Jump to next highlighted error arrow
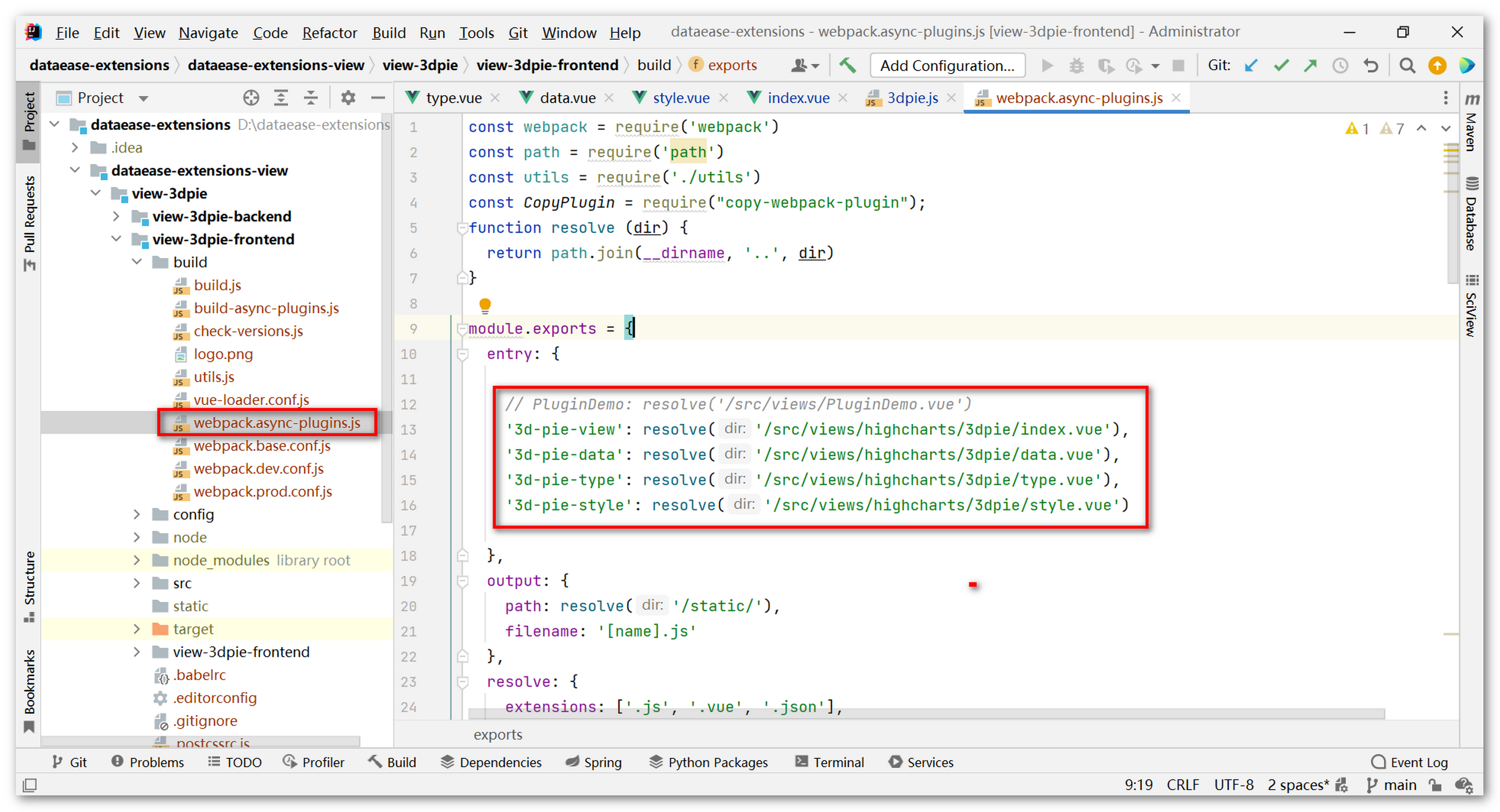Image resolution: width=1500 pixels, height=812 pixels. [x=1446, y=128]
